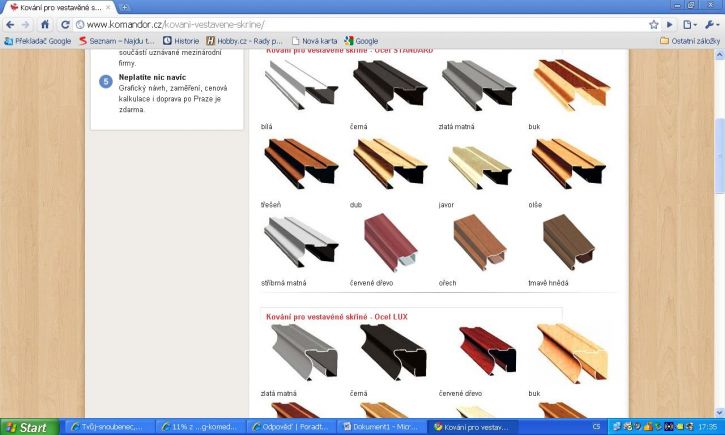Click the 'tmavě hnědá' label
The height and width of the screenshot is (435, 725).
[x=548, y=283]
